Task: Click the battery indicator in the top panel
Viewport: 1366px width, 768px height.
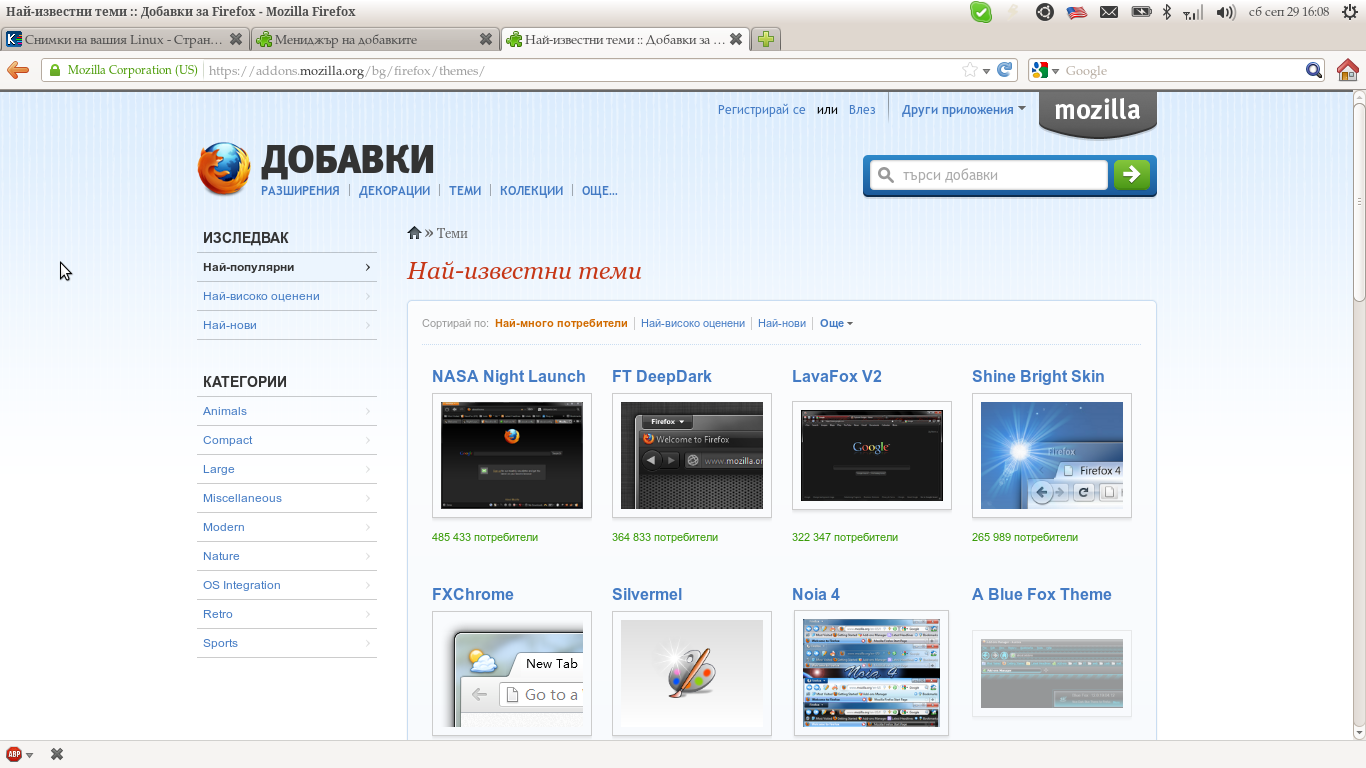Action: pos(1141,12)
